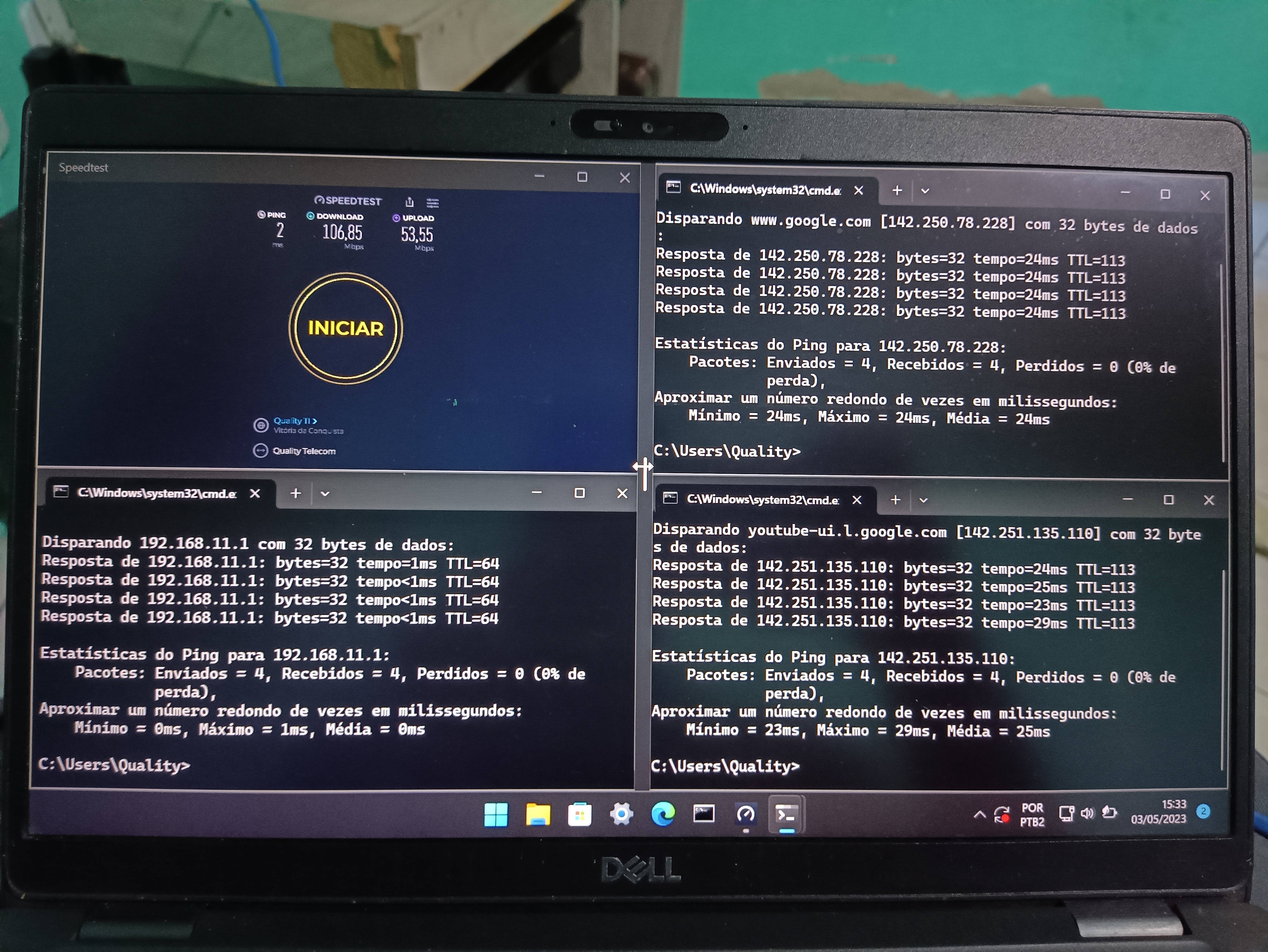Expand tab dropdown in google.com ping terminal
Screen dimensions: 1268x952
(x=925, y=191)
